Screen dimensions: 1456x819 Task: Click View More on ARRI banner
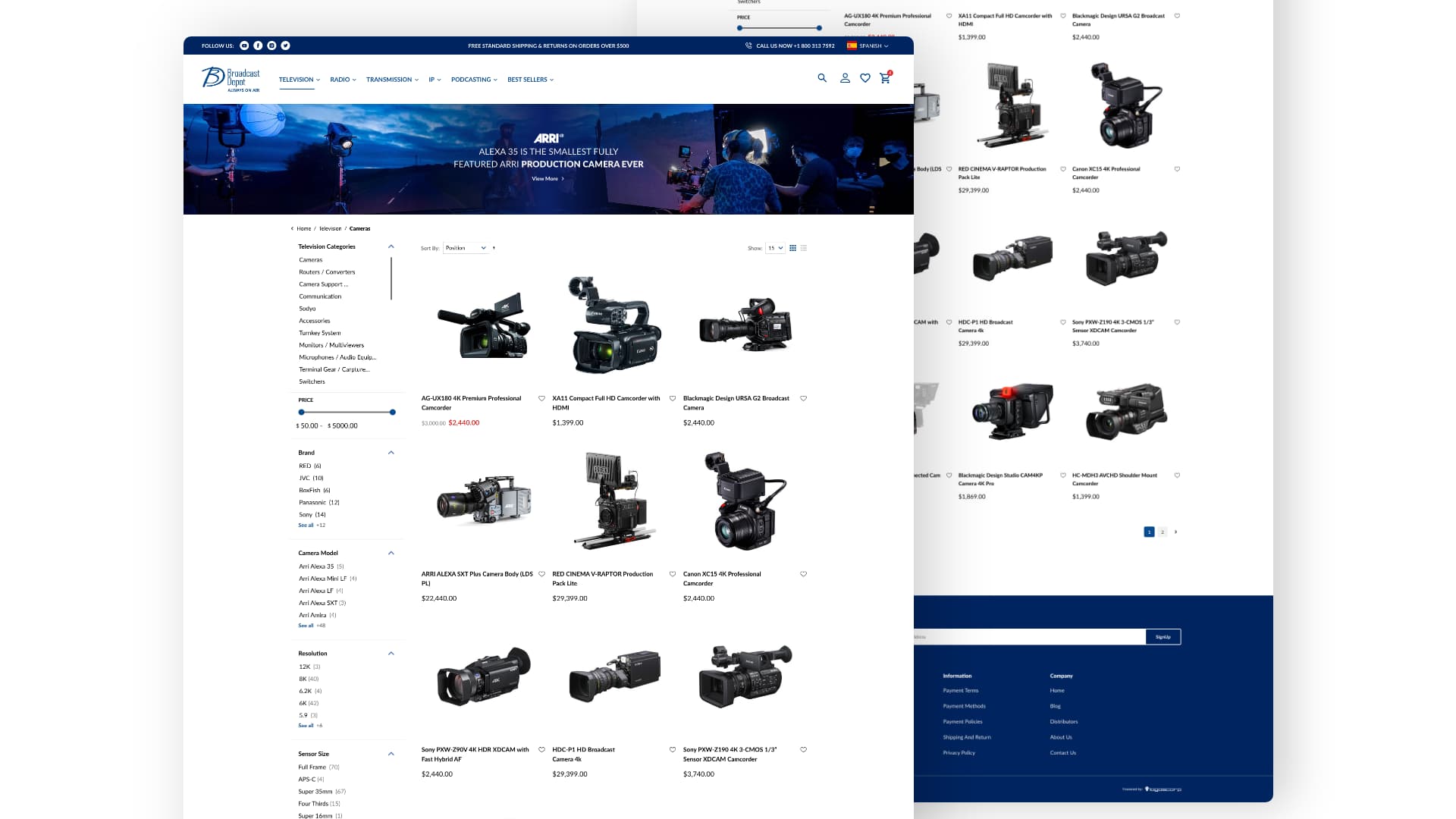[x=548, y=179]
